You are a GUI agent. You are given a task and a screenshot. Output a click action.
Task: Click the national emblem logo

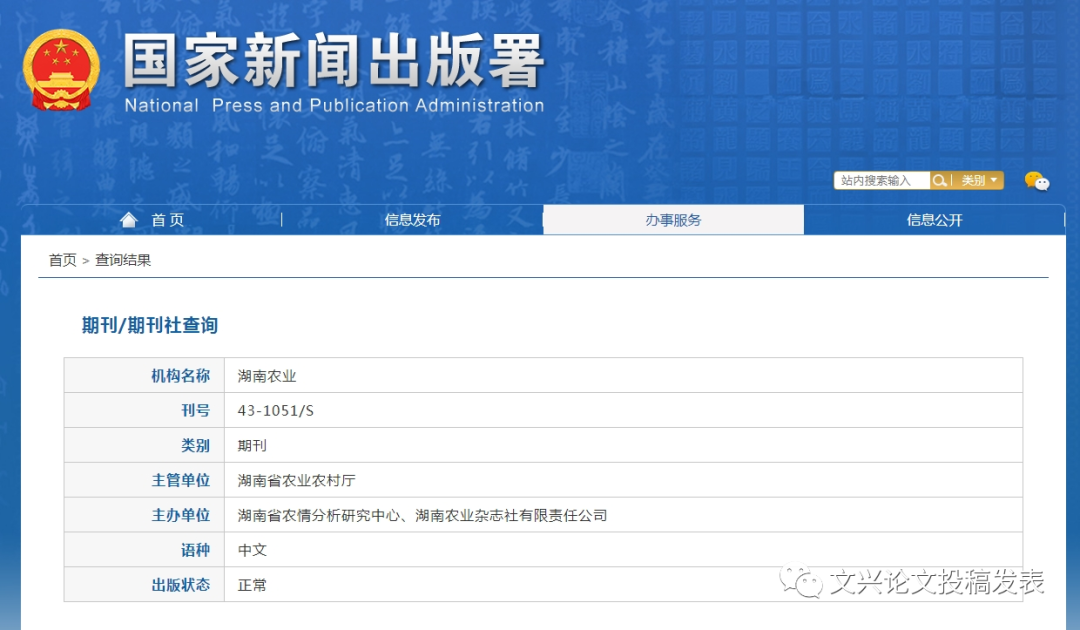61,70
